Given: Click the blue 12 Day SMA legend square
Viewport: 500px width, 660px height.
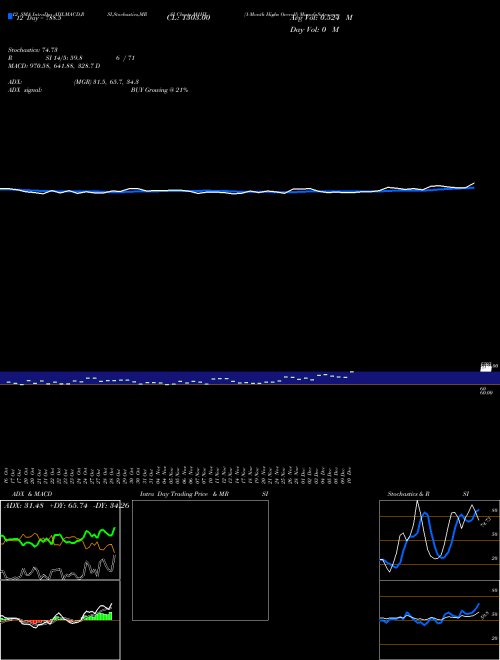Looking at the screenshot, I should click(10, 16).
